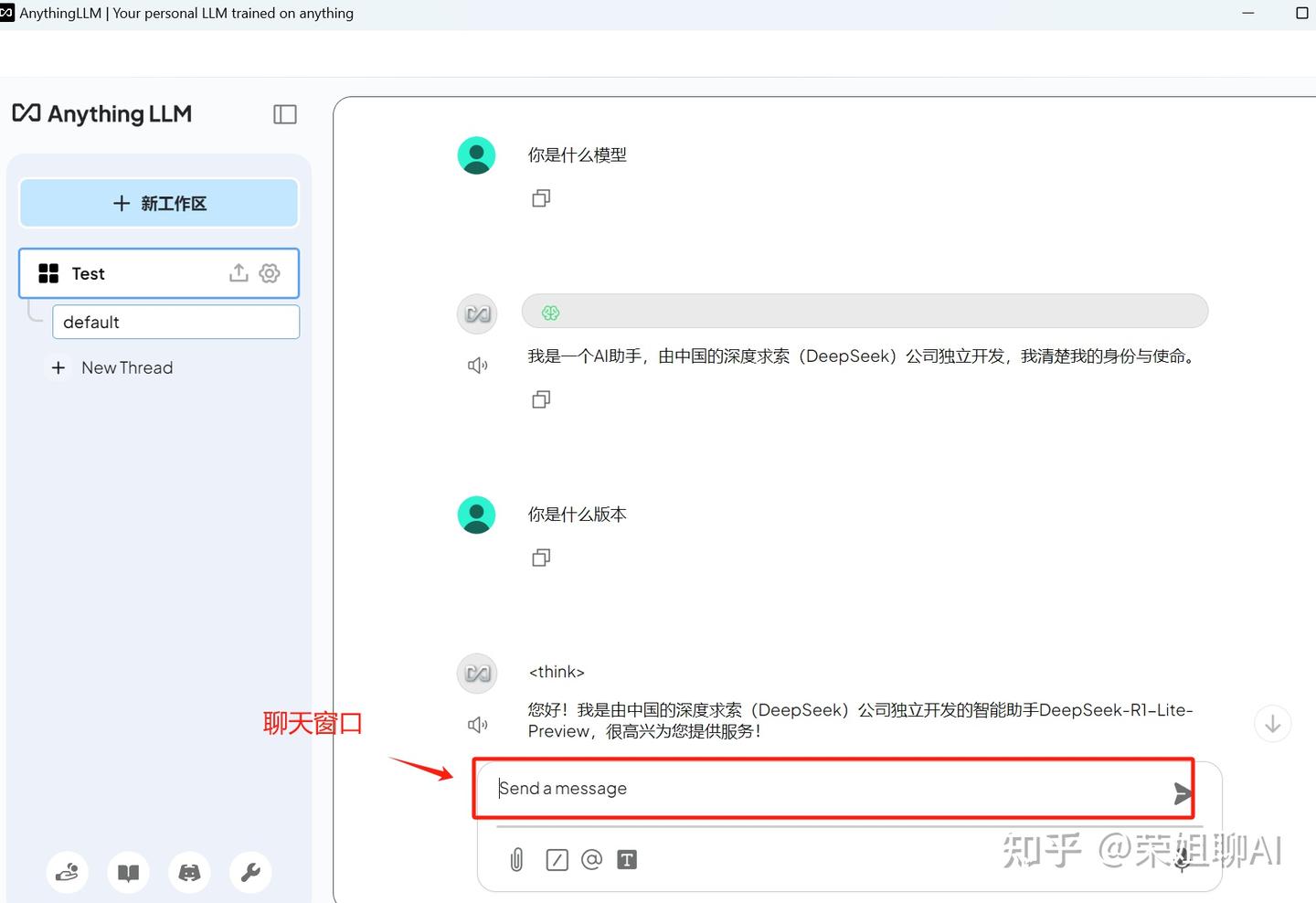Image resolution: width=1316 pixels, height=903 pixels.
Task: Click the scroll-to-bottom arrow button
Action: tap(1272, 724)
